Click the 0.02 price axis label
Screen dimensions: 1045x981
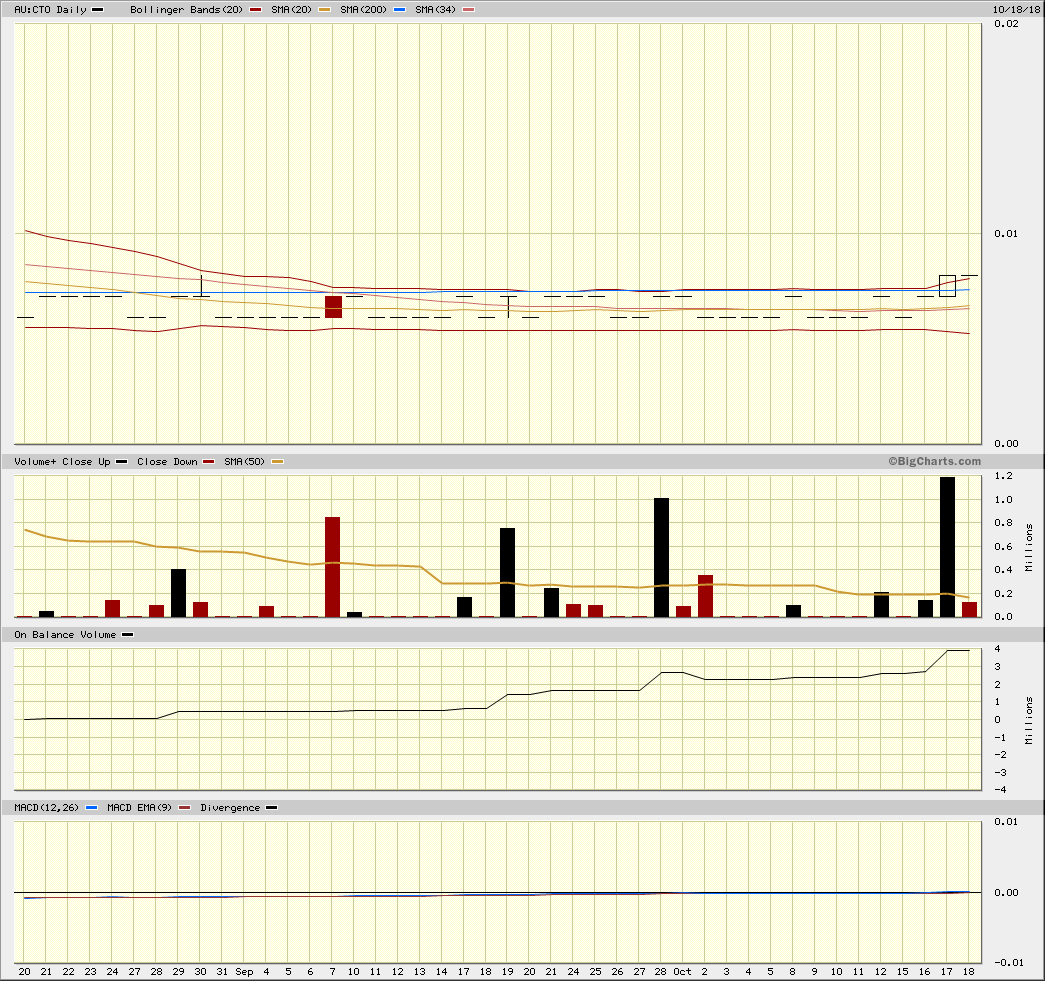pyautogui.click(x=1006, y=23)
